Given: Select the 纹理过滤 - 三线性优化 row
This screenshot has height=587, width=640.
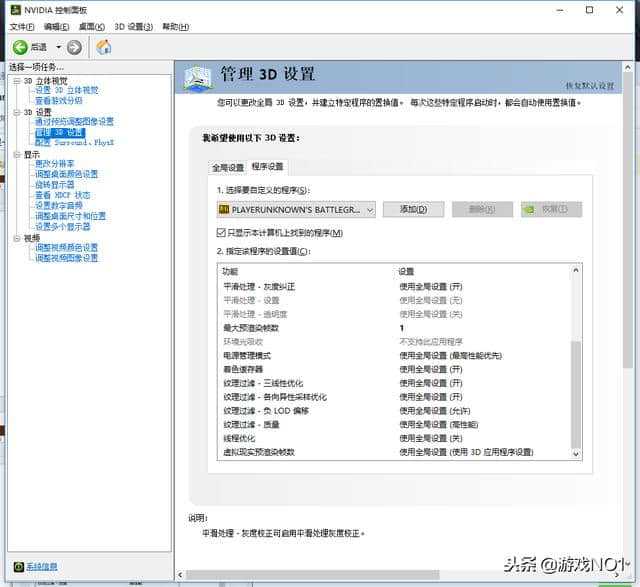Looking at the screenshot, I should [394, 383].
